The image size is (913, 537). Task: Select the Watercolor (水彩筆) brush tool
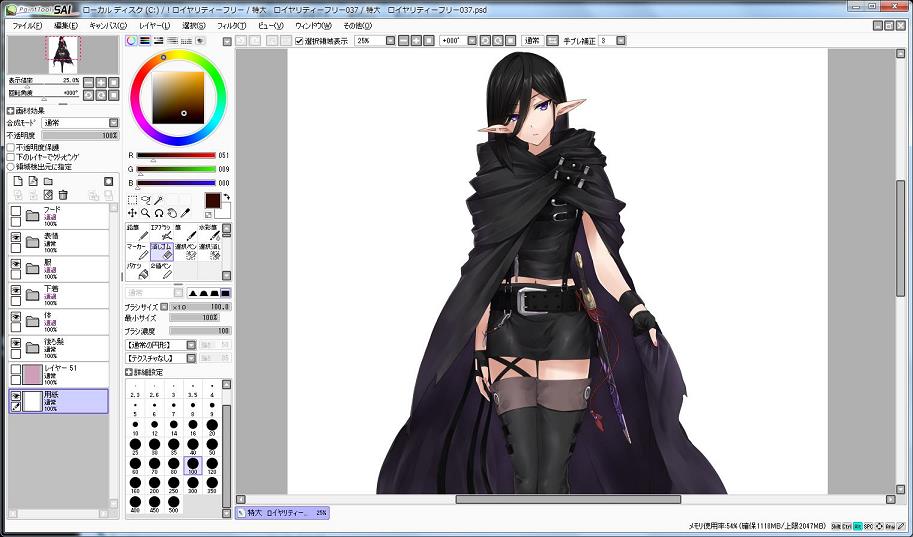pos(210,231)
